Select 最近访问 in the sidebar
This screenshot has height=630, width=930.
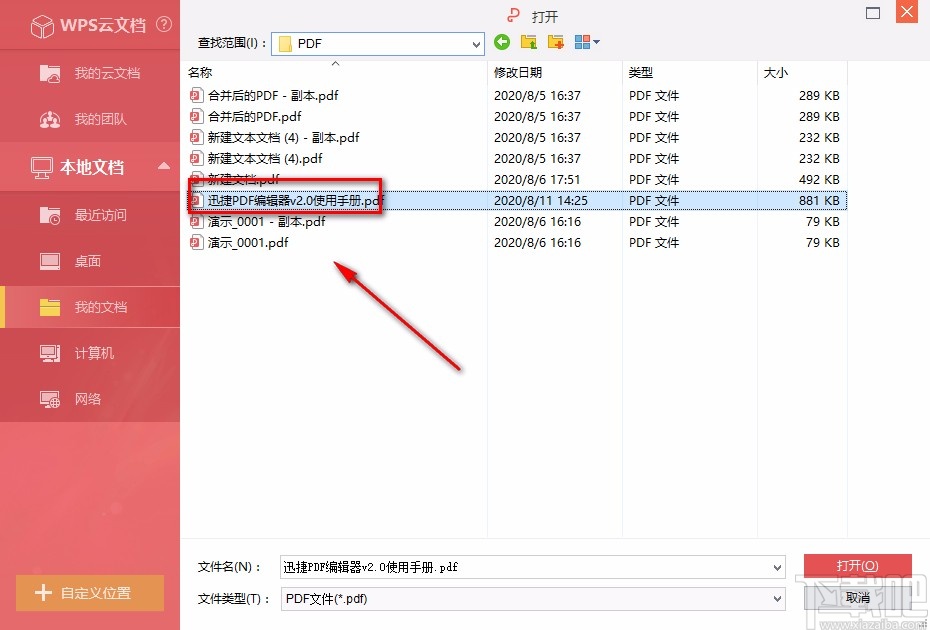coord(90,214)
